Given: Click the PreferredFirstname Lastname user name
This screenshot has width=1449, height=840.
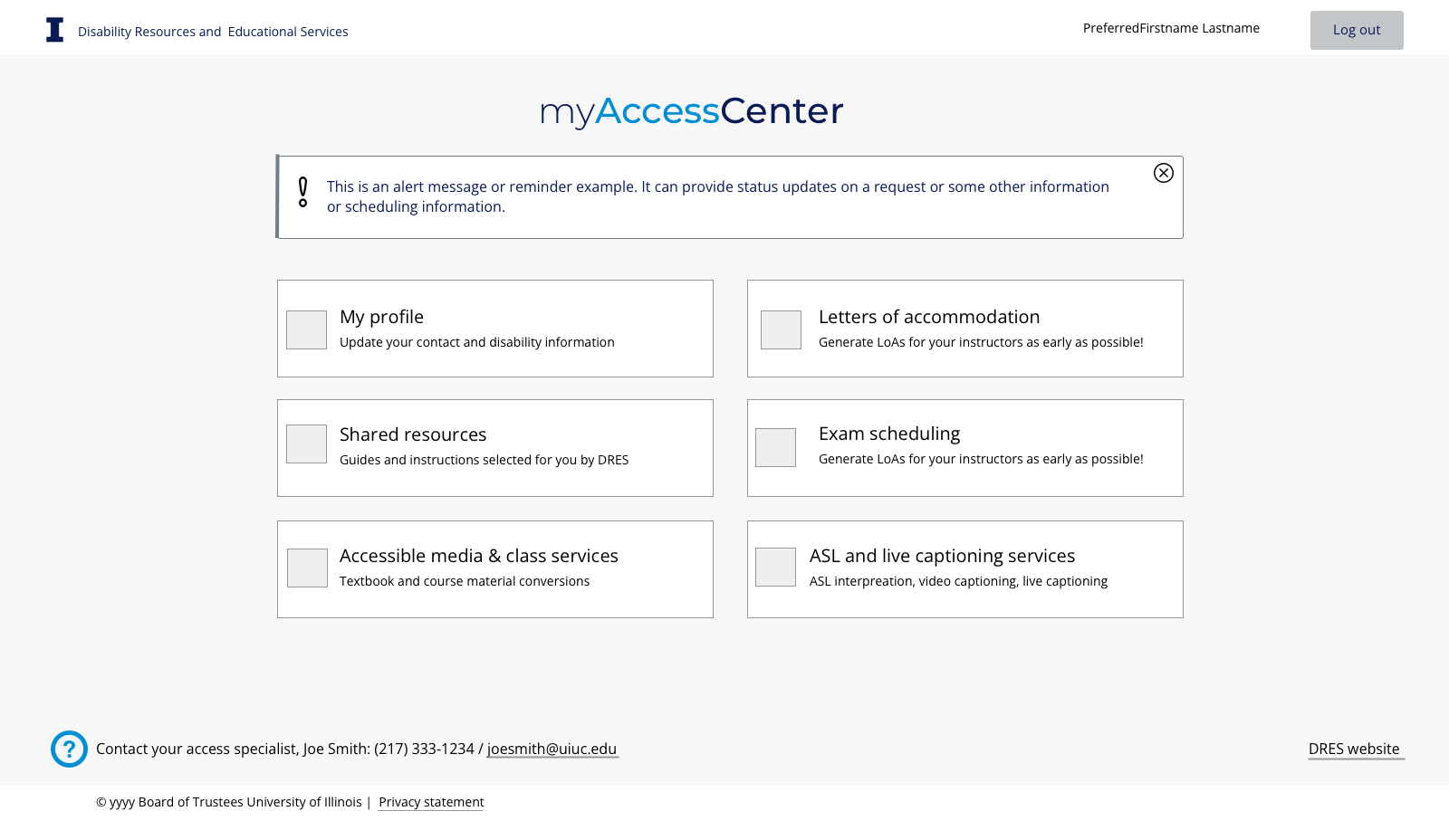Looking at the screenshot, I should 1171,28.
